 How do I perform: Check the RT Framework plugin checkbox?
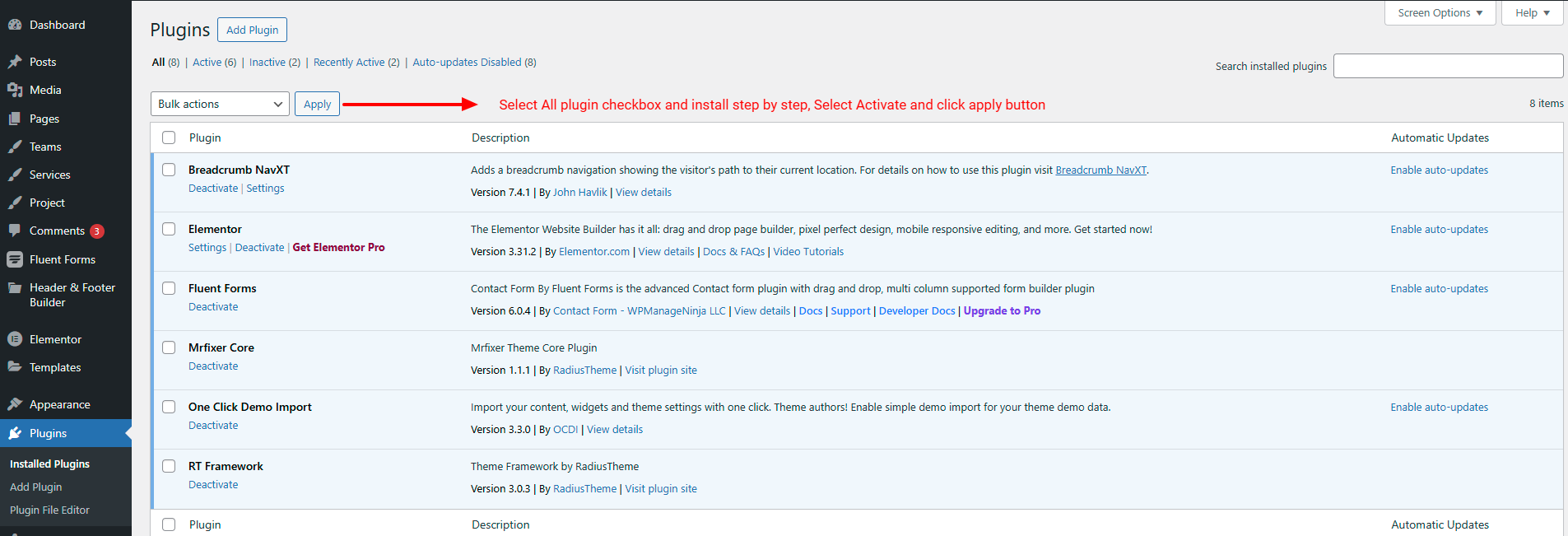tap(169, 466)
